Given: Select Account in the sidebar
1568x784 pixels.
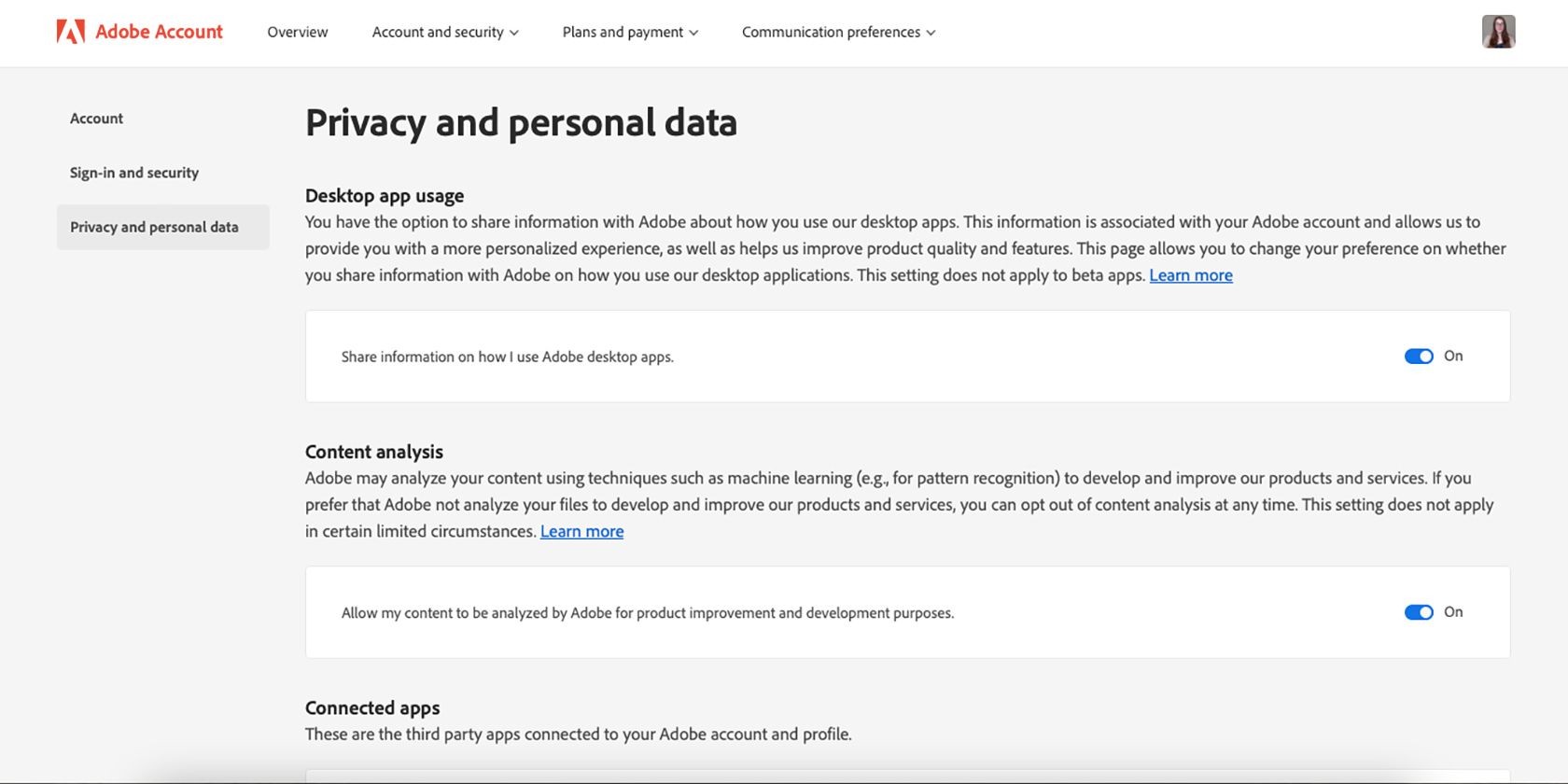Looking at the screenshot, I should [x=96, y=119].
